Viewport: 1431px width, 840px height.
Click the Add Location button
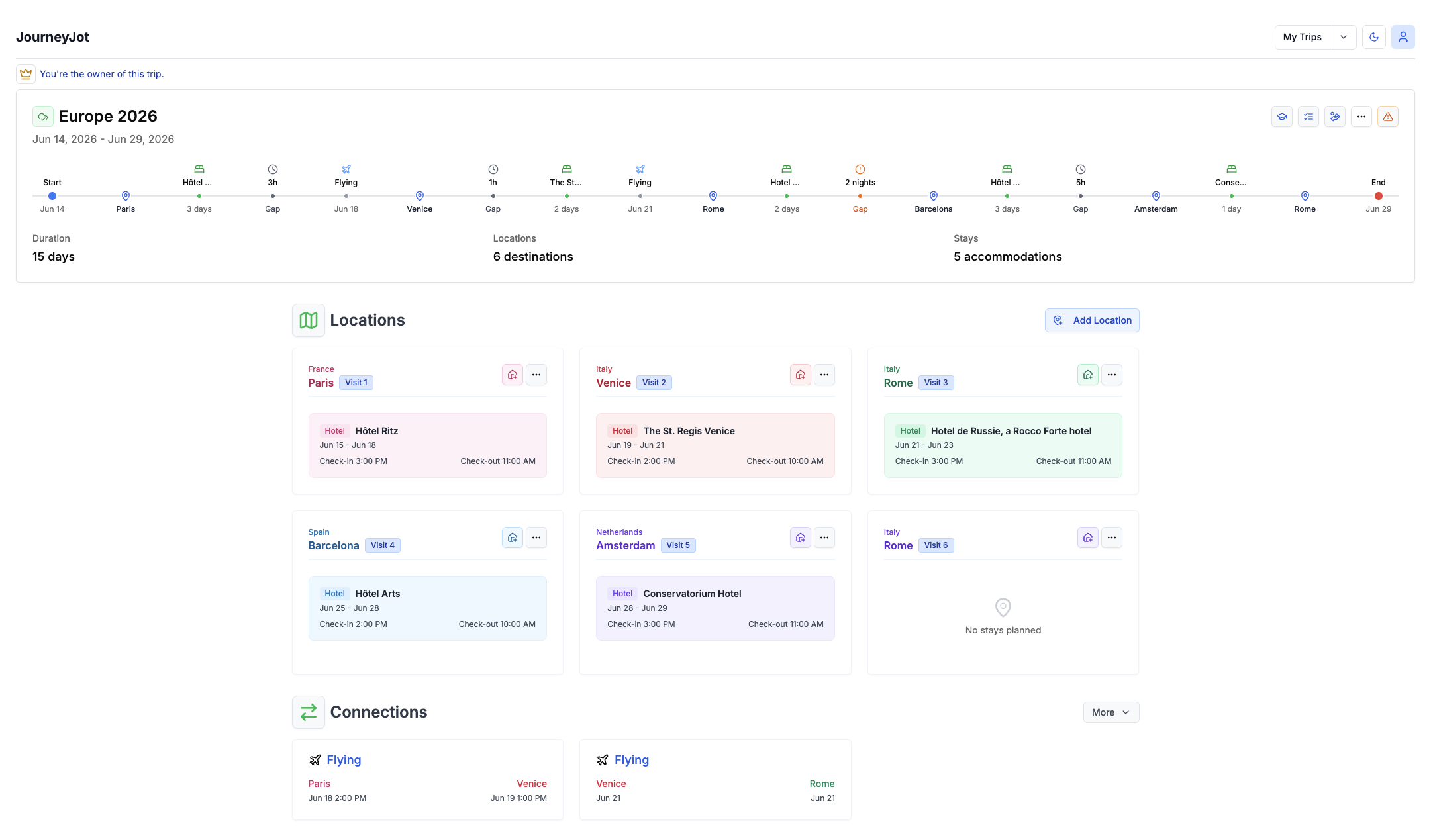[x=1092, y=320]
